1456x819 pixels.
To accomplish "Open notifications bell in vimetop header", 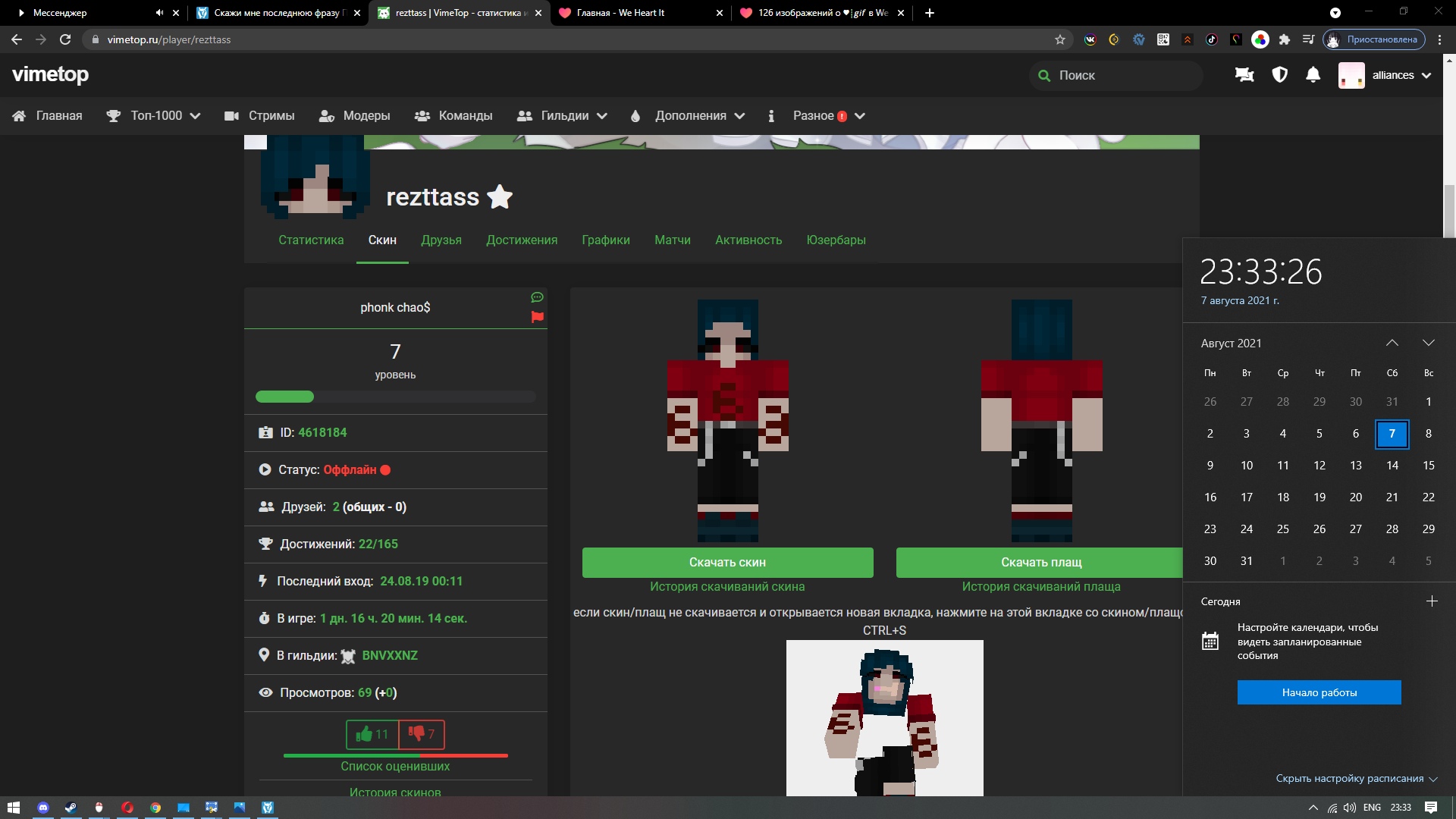I will click(1313, 75).
